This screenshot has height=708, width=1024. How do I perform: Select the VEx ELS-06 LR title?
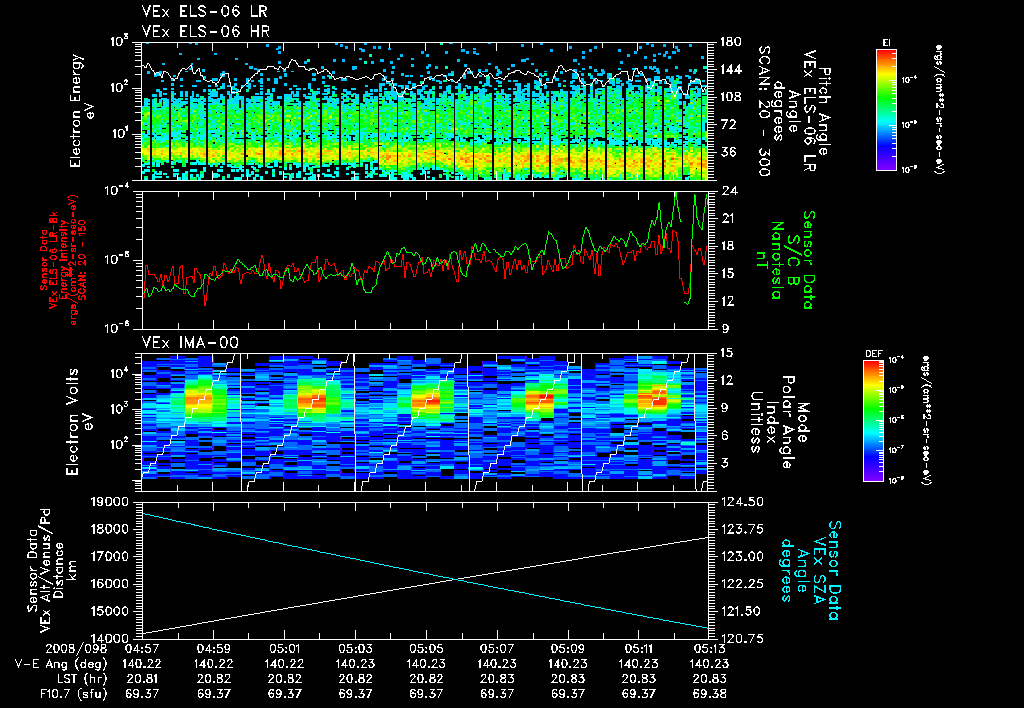[205, 12]
